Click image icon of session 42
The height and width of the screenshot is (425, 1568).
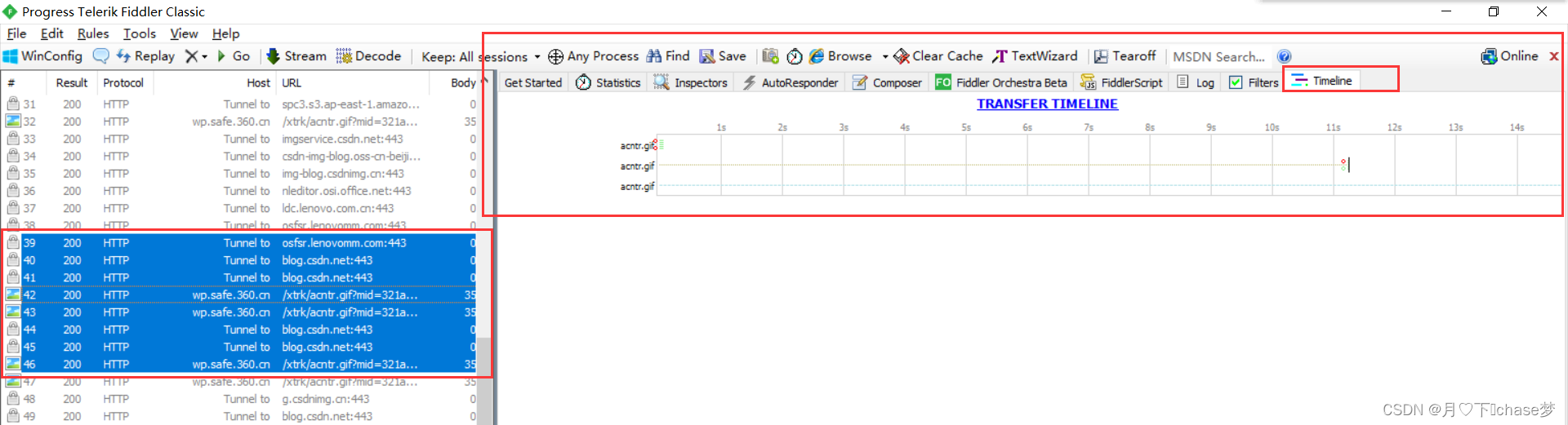click(x=13, y=294)
